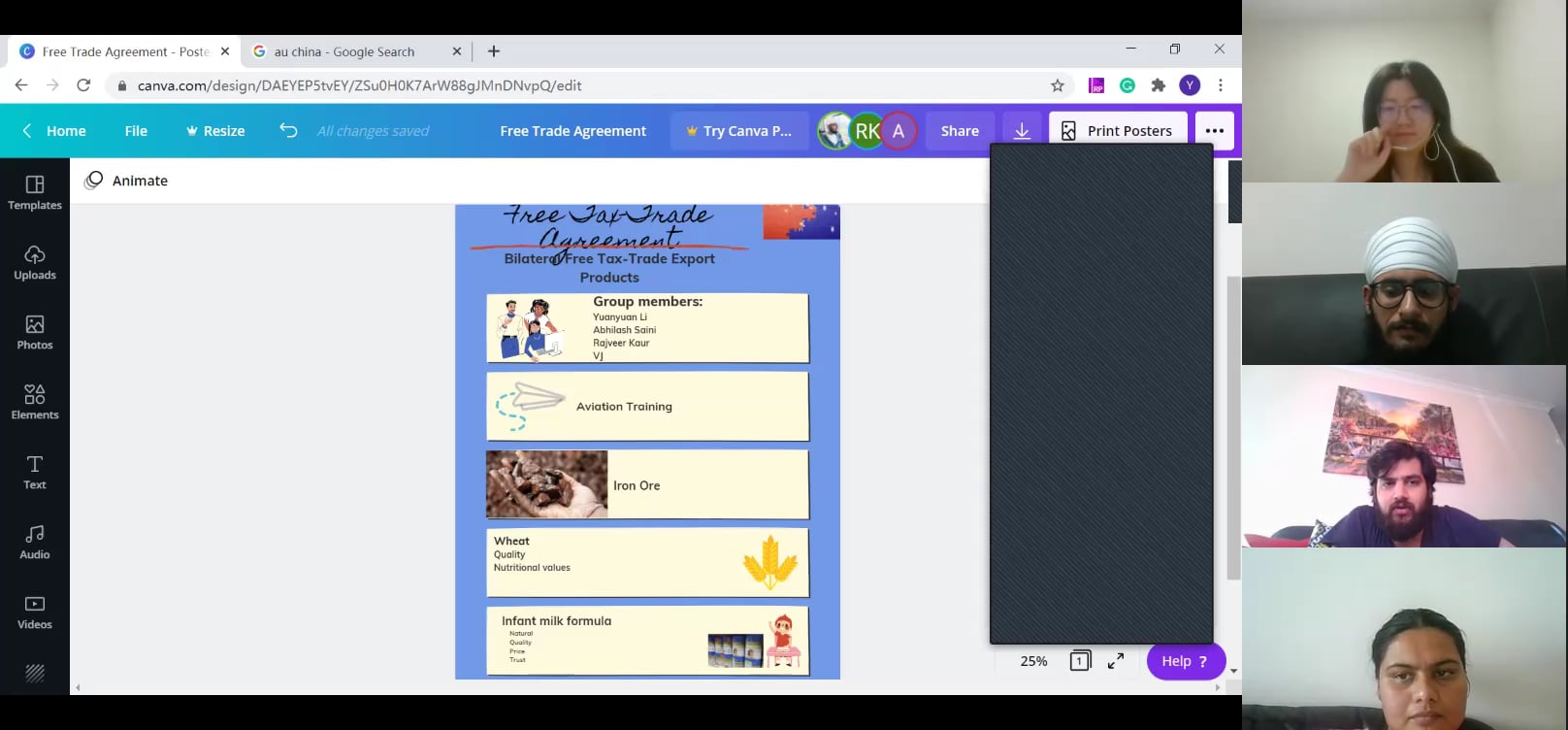Select the Infant milk formula heading
Screen dimensions: 1568x730
[556, 620]
